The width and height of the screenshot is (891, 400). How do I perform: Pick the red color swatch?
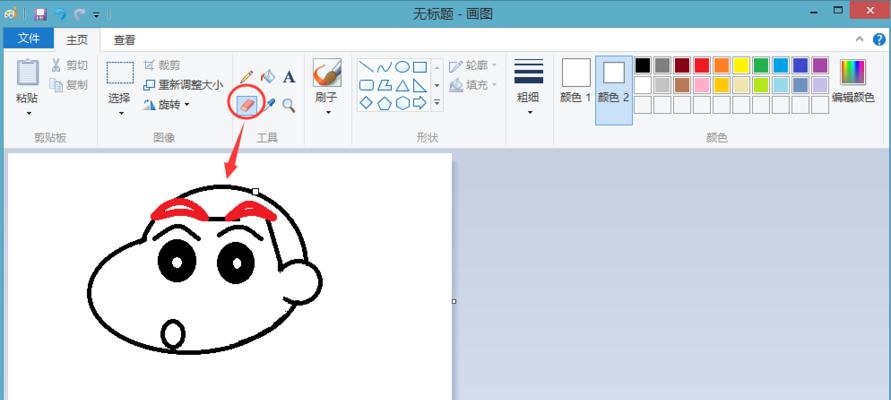(x=702, y=65)
